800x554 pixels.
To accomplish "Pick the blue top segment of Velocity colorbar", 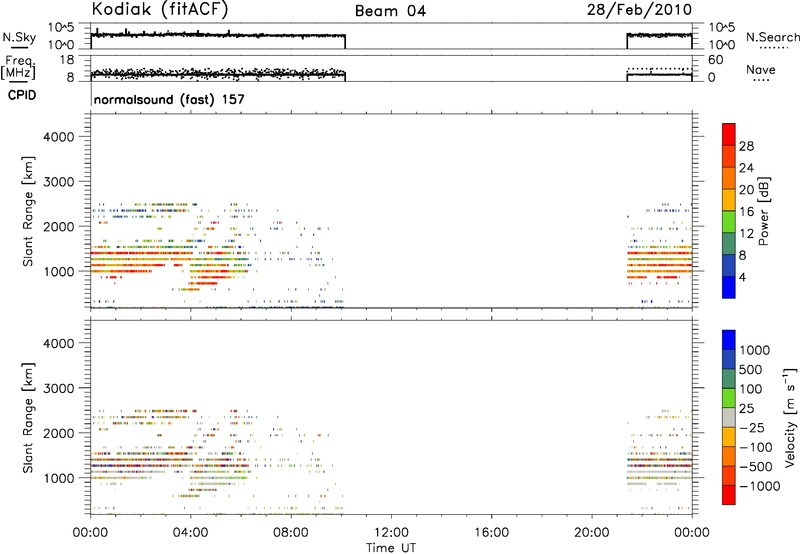I will [x=729, y=340].
